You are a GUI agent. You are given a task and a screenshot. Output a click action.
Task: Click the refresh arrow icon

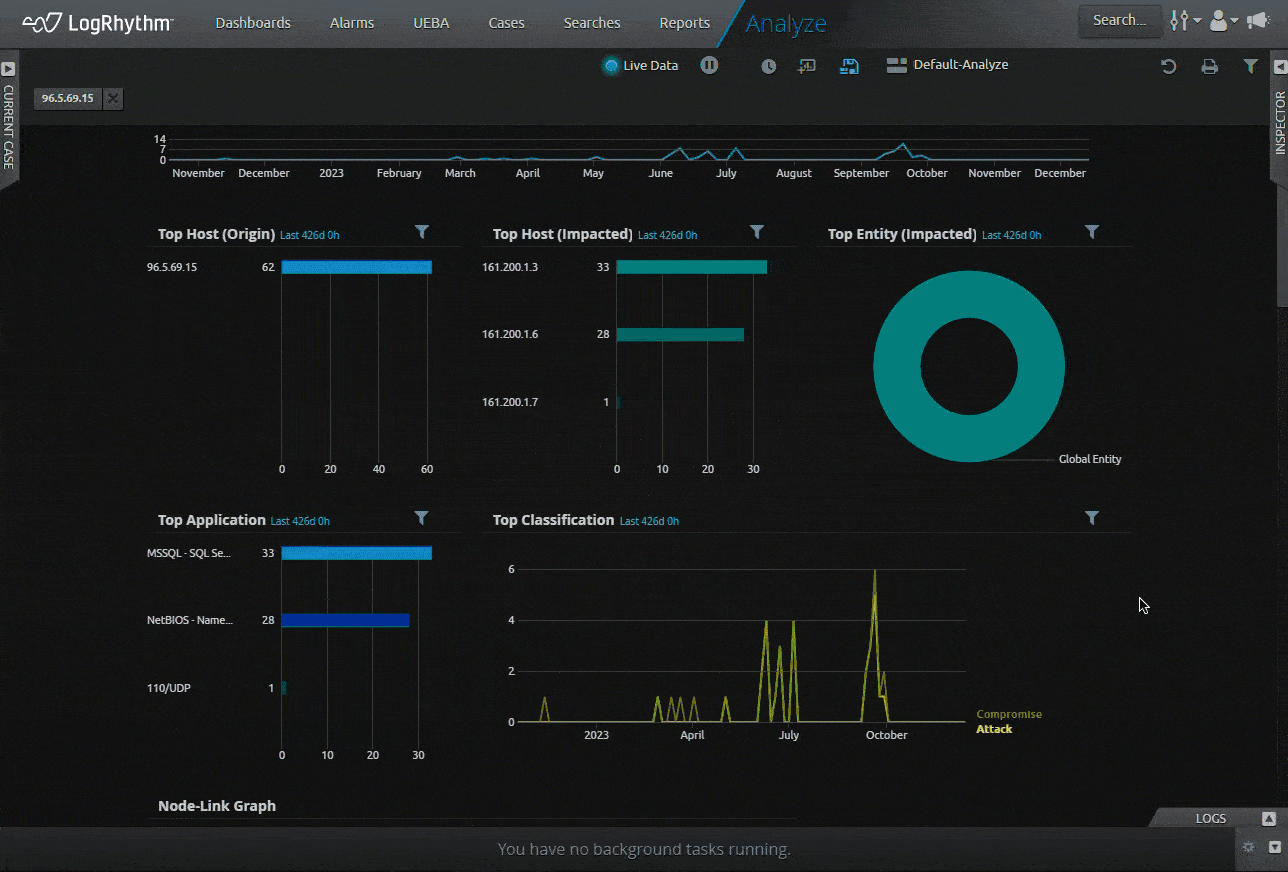[1168, 66]
